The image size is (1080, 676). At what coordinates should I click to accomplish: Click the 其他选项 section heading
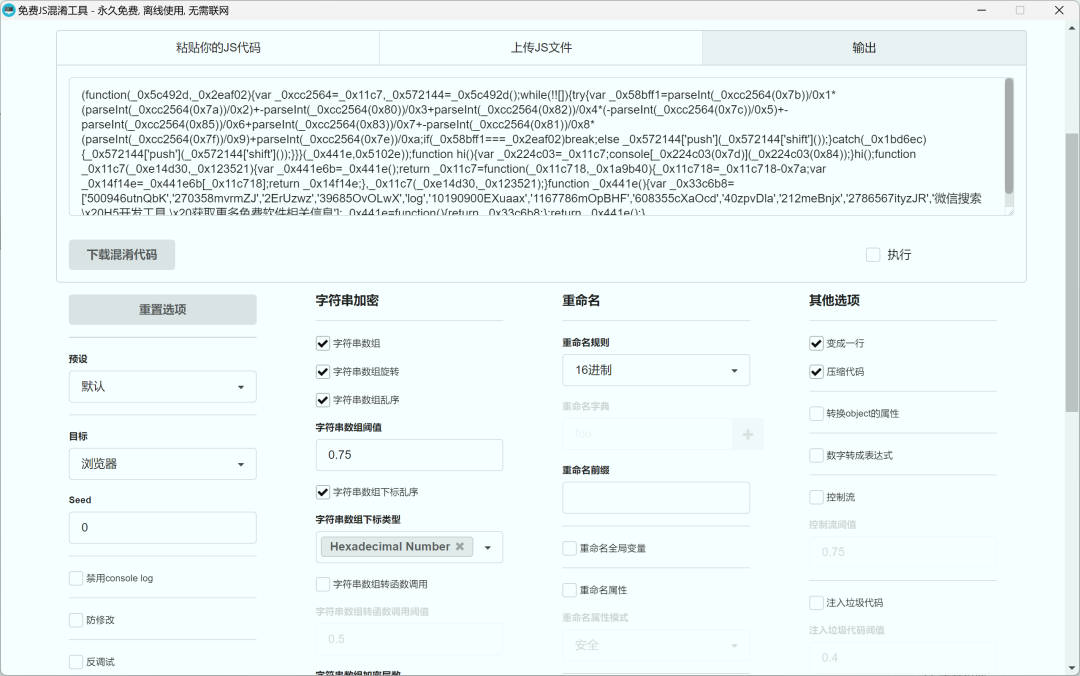click(834, 300)
